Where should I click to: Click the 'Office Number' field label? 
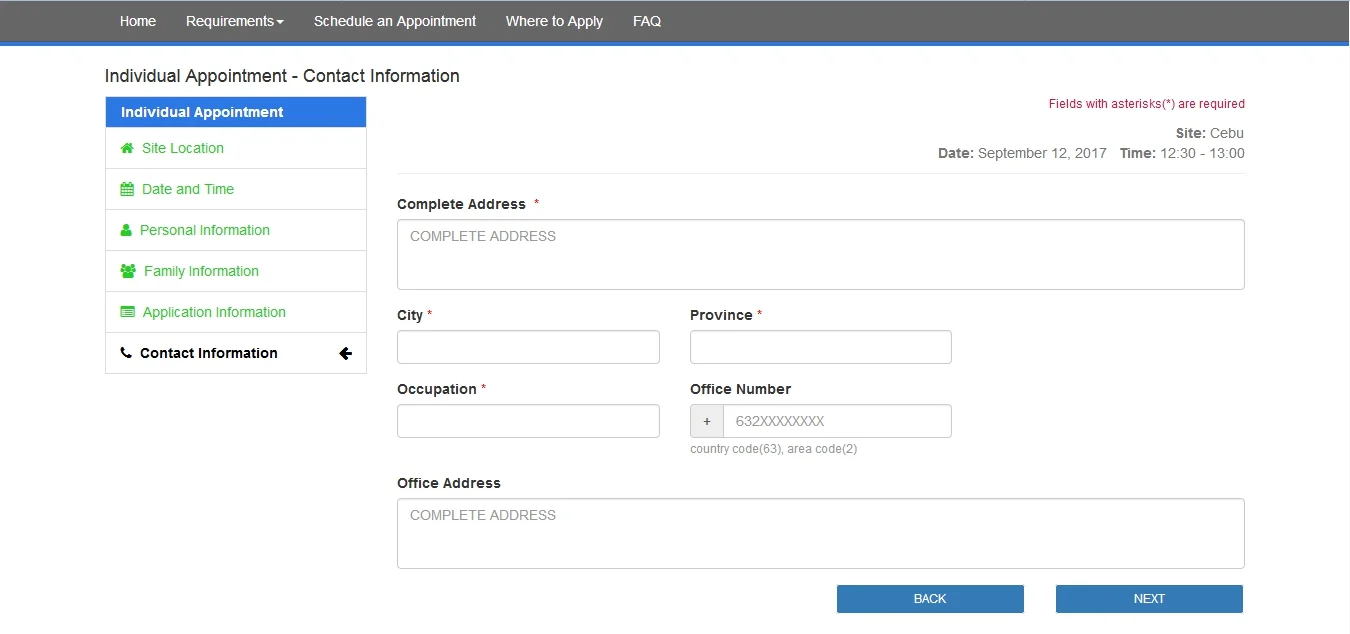[740, 389]
